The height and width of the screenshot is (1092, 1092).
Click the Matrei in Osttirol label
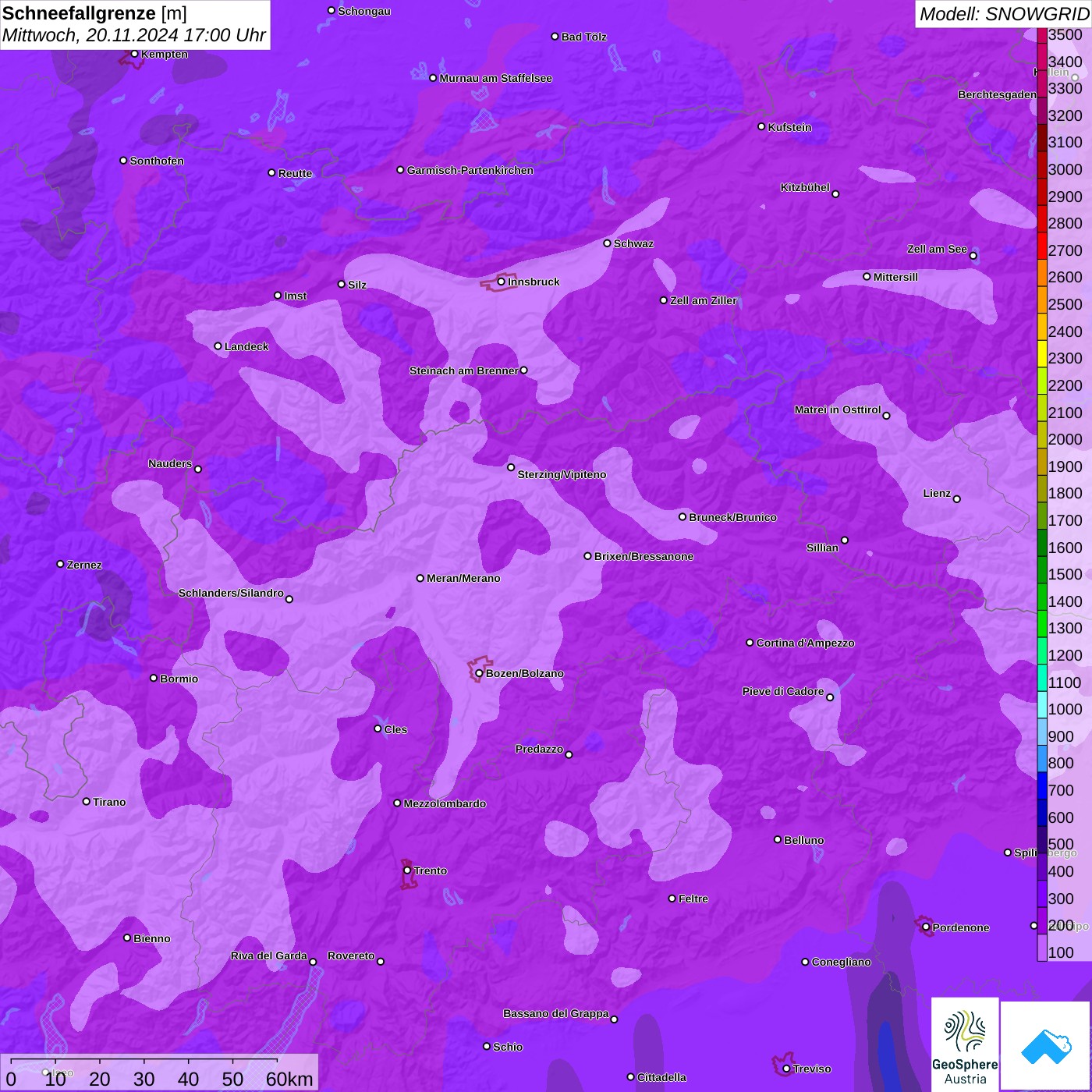(x=838, y=409)
